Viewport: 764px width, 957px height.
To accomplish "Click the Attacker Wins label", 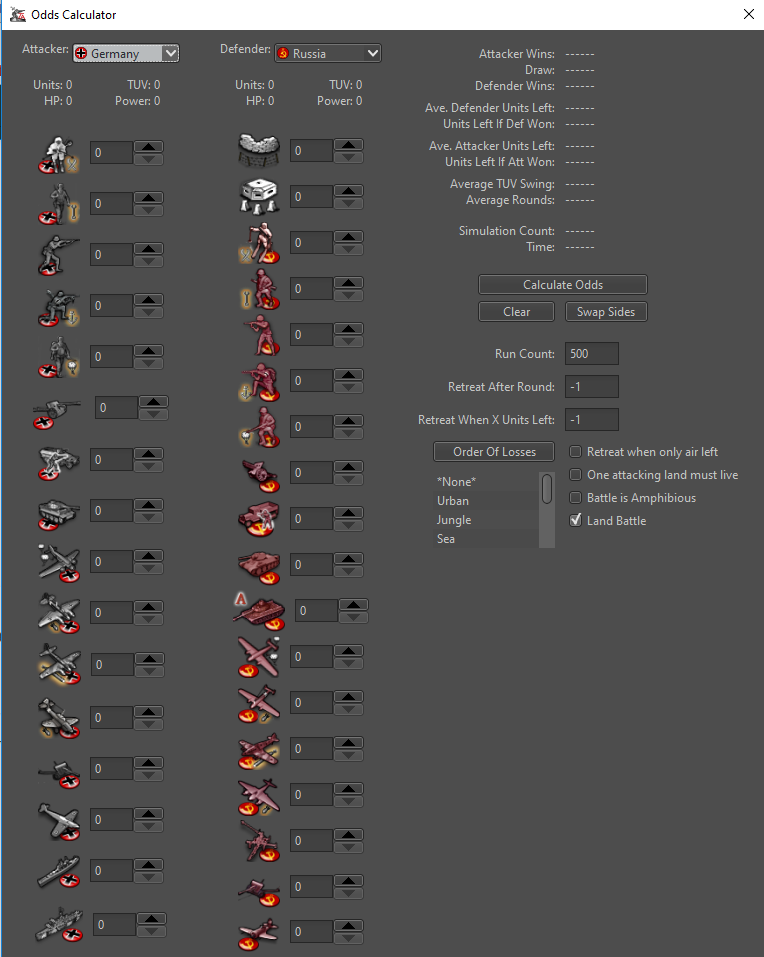I will pyautogui.click(x=516, y=54).
